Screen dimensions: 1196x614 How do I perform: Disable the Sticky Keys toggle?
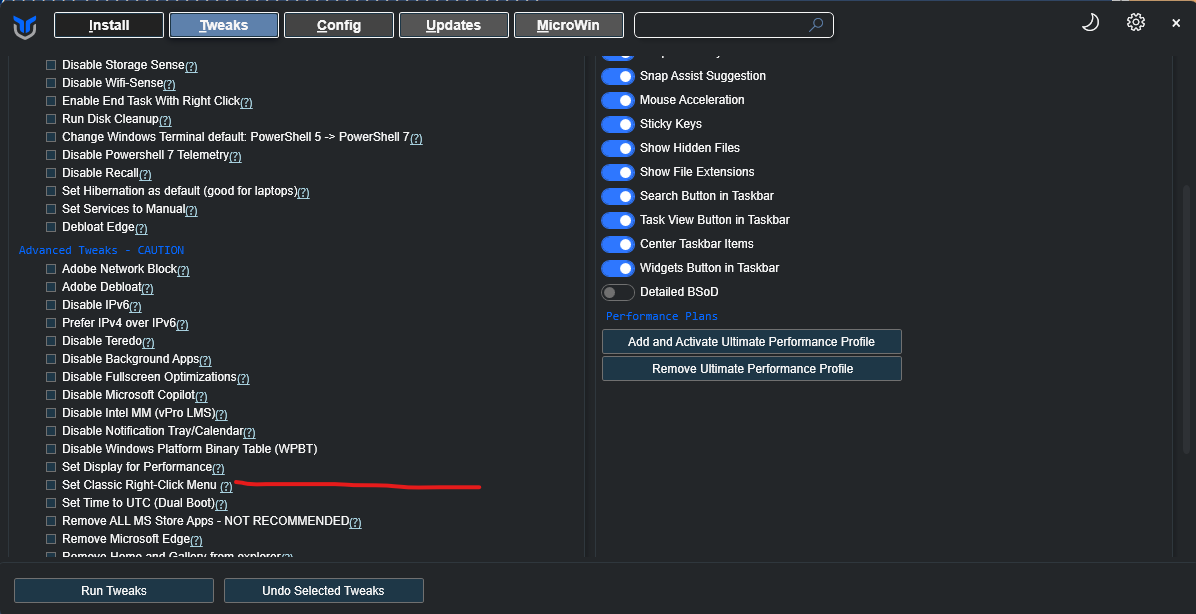point(618,124)
